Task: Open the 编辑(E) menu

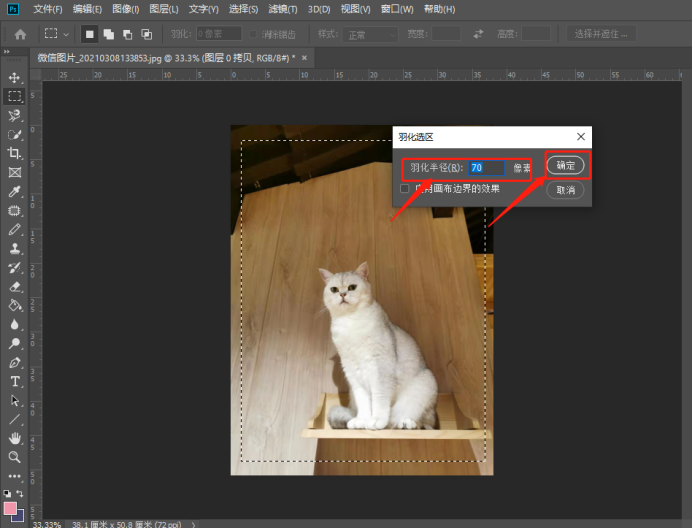Action: click(87, 9)
